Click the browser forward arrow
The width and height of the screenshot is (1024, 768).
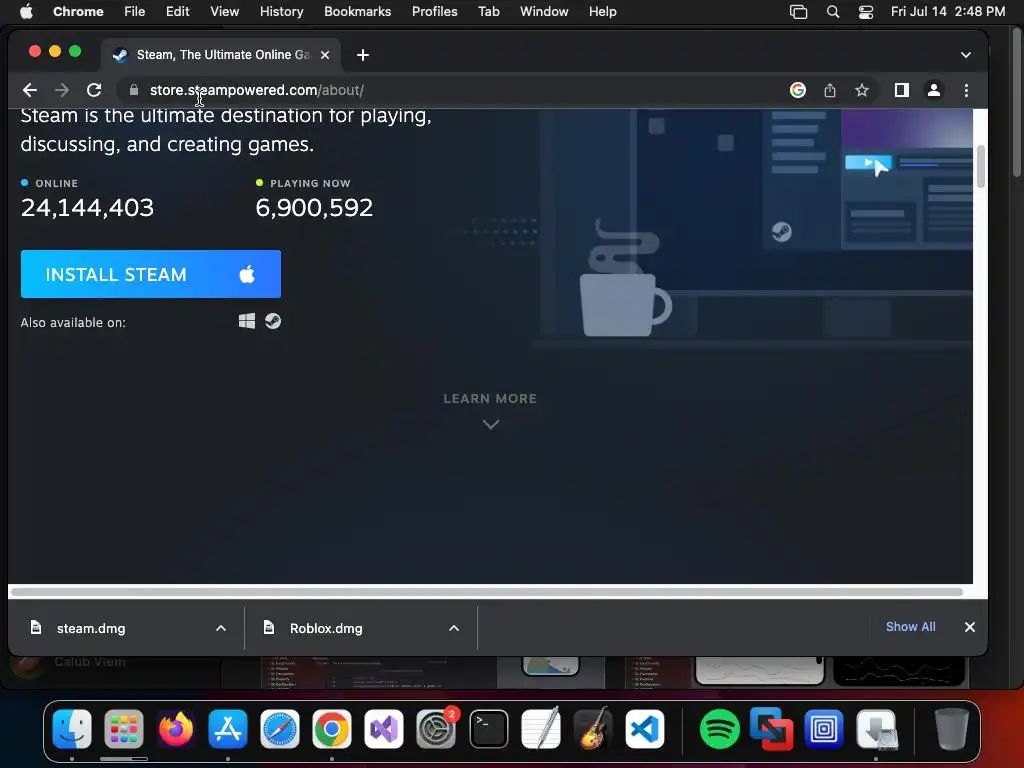[x=62, y=90]
